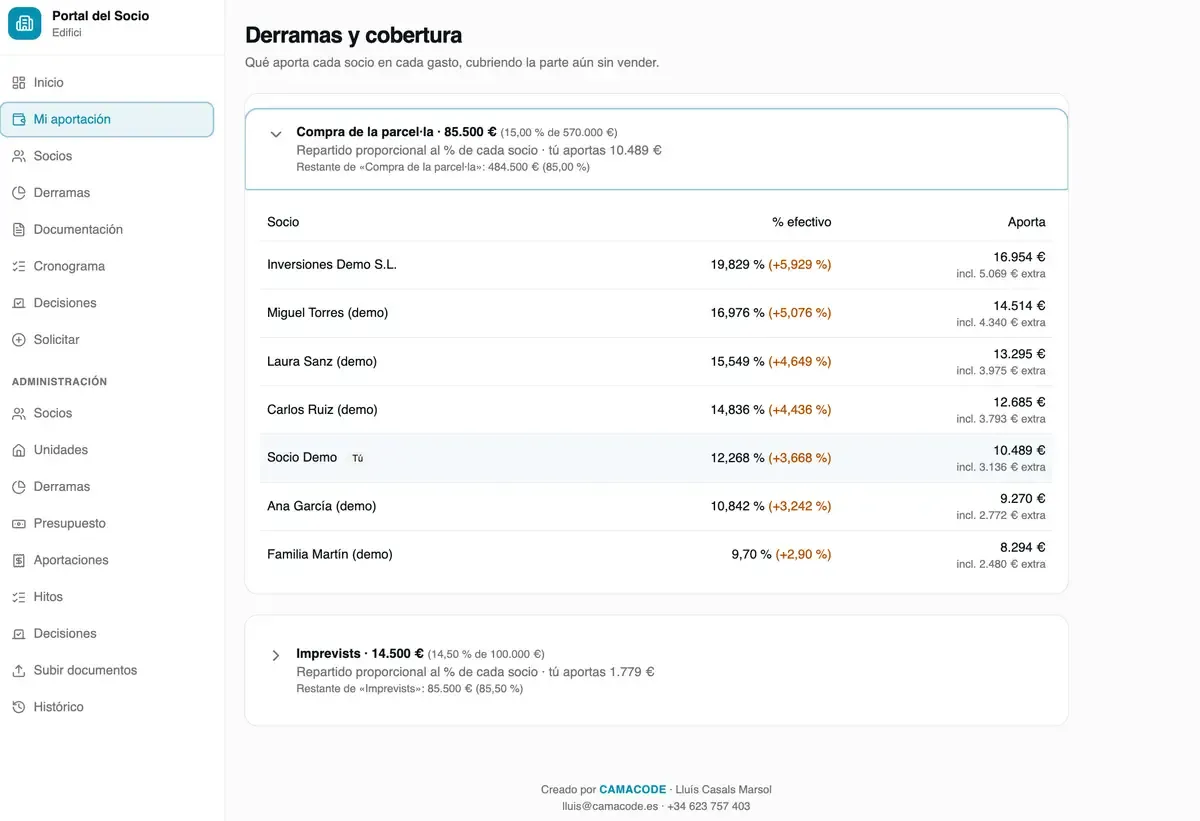Open Unidades under Administración
The image size is (1200, 821).
pyautogui.click(x=107, y=450)
